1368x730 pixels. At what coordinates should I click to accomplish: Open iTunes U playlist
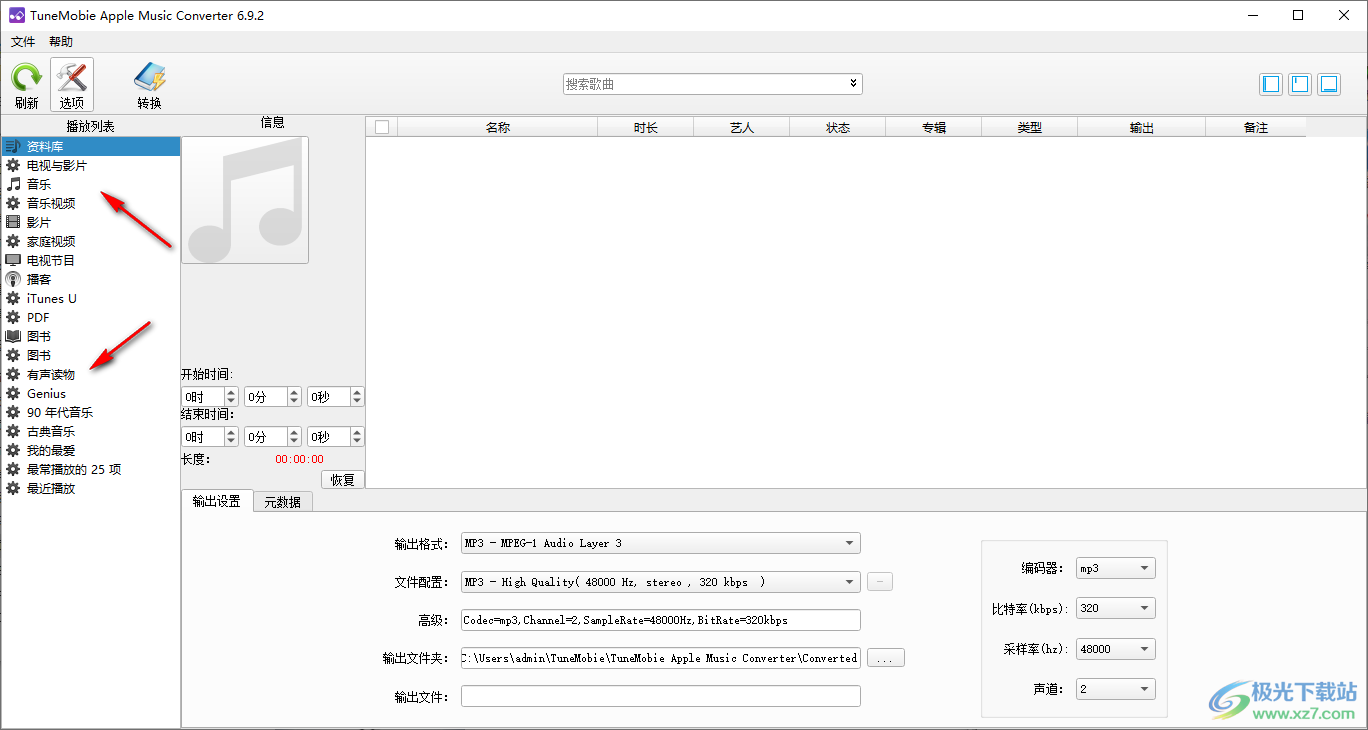coord(91,298)
